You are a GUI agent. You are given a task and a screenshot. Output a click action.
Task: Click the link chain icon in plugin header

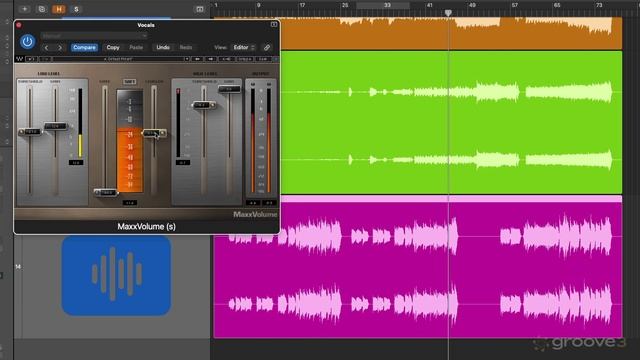point(267,47)
